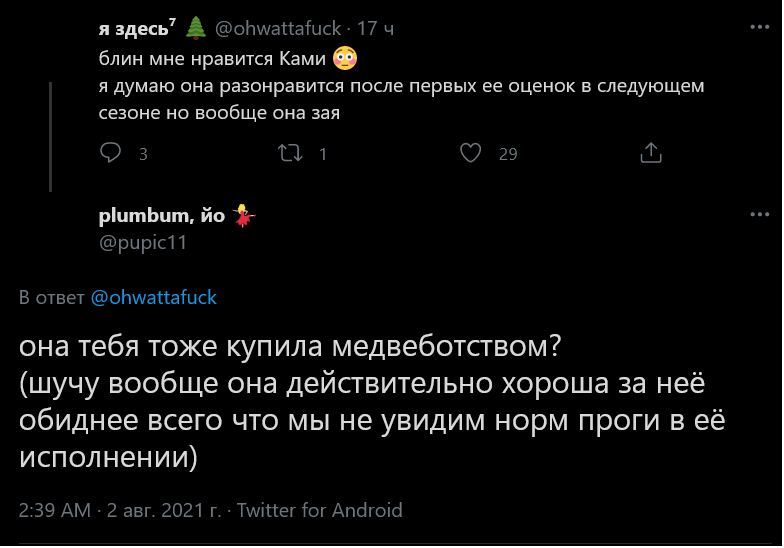Click the Twitter for Android source link
784x548 pixels.
319,510
